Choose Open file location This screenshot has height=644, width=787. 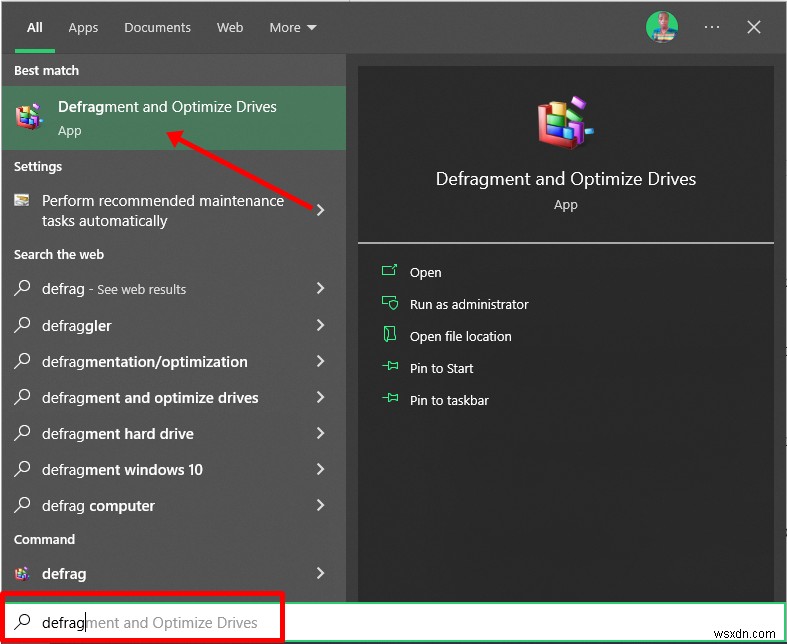460,336
